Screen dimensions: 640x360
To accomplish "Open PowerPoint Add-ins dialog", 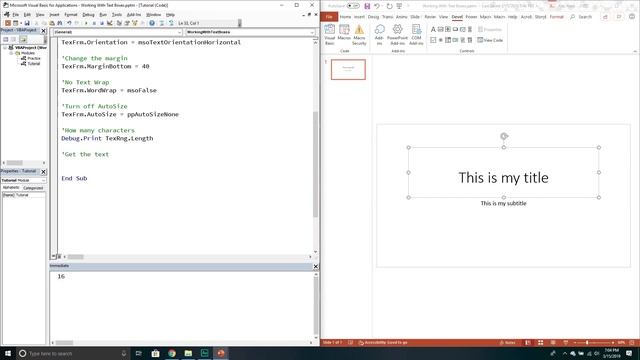I will click(x=397, y=35).
